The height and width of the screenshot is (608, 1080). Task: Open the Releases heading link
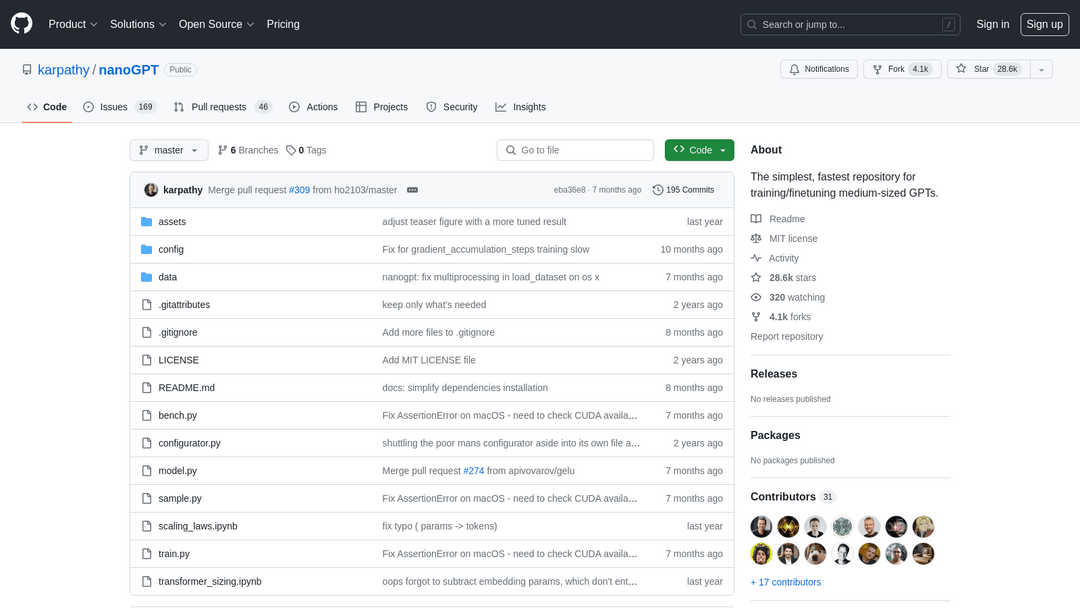pyautogui.click(x=773, y=374)
